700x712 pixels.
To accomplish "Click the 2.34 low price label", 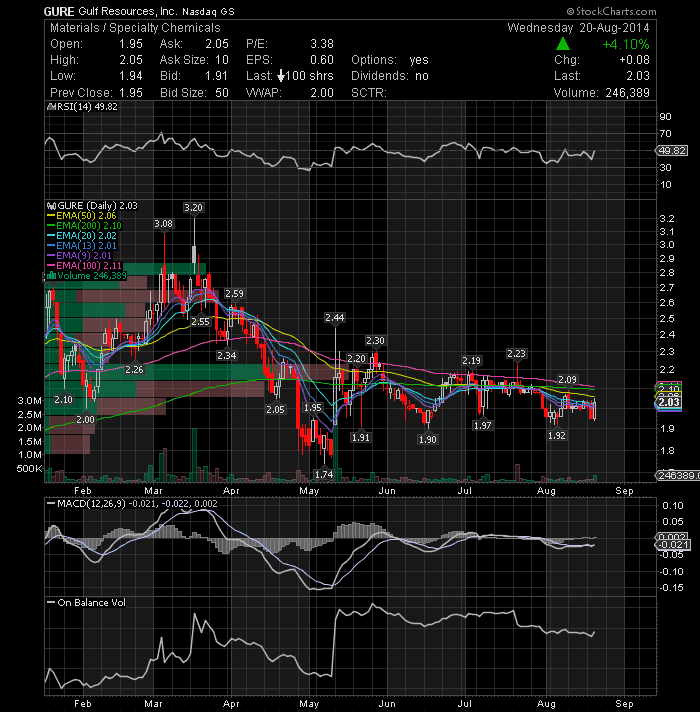I will pos(227,355).
